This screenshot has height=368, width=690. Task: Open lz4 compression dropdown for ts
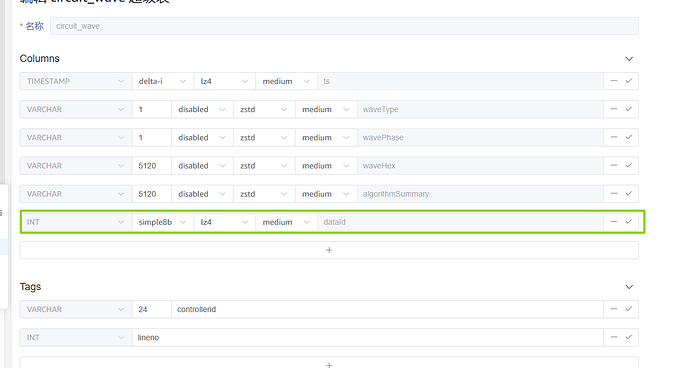pos(224,81)
